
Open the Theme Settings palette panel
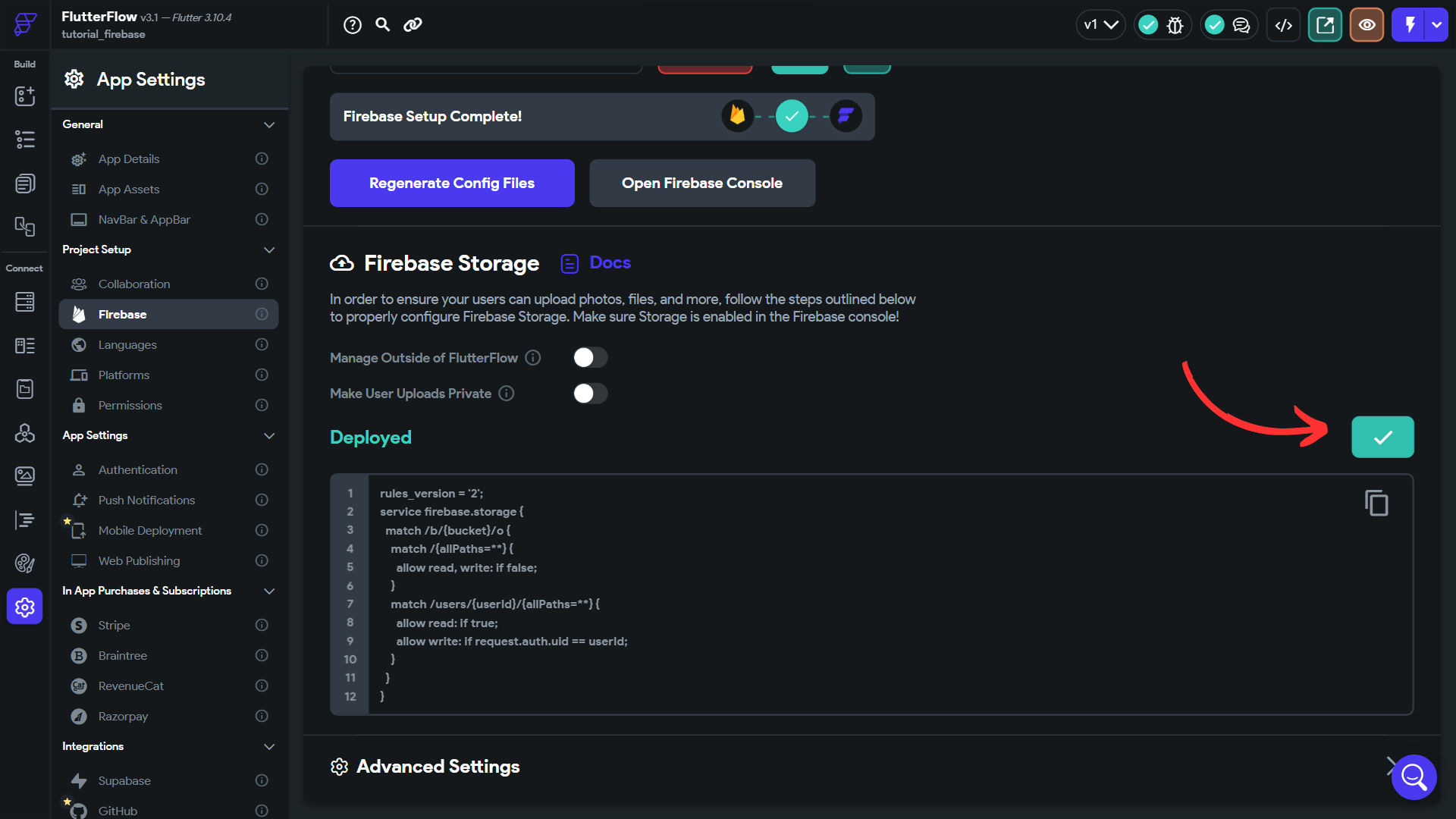(24, 563)
